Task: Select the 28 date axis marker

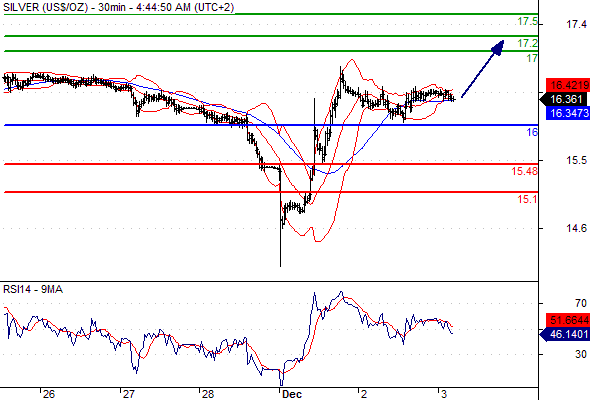Action: 208,394
